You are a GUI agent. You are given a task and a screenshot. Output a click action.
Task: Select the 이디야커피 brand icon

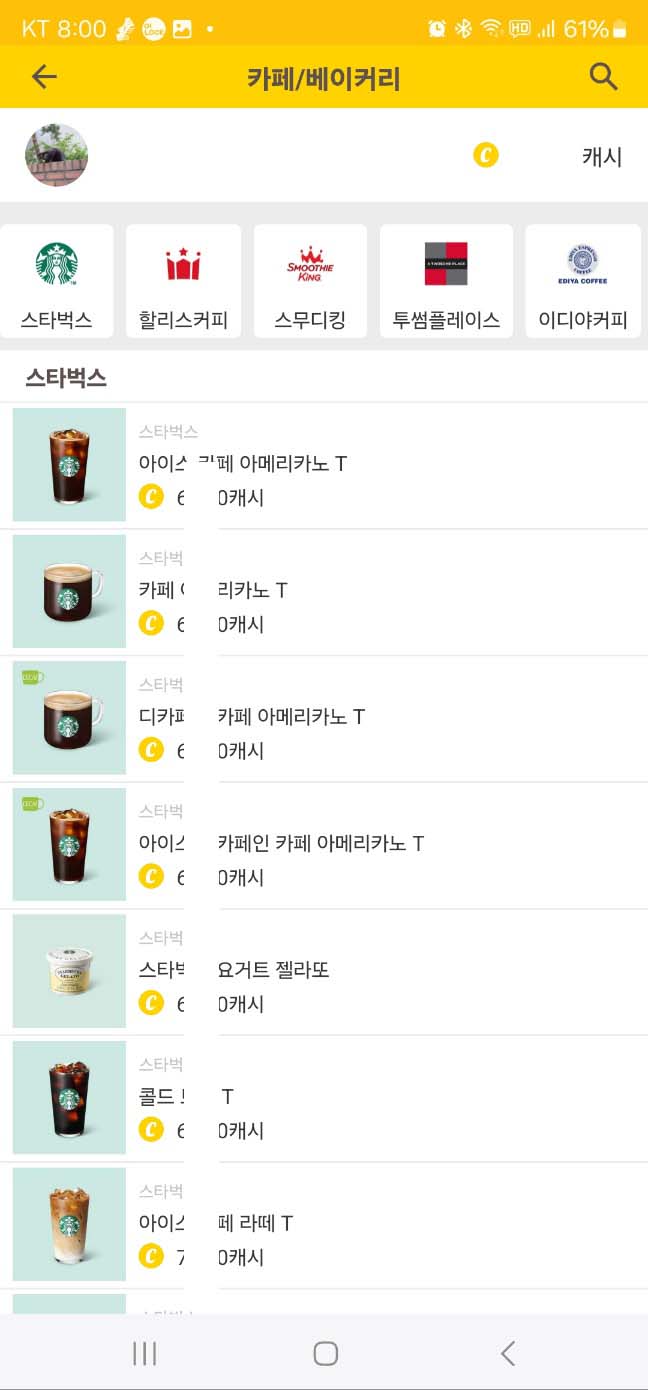[583, 280]
